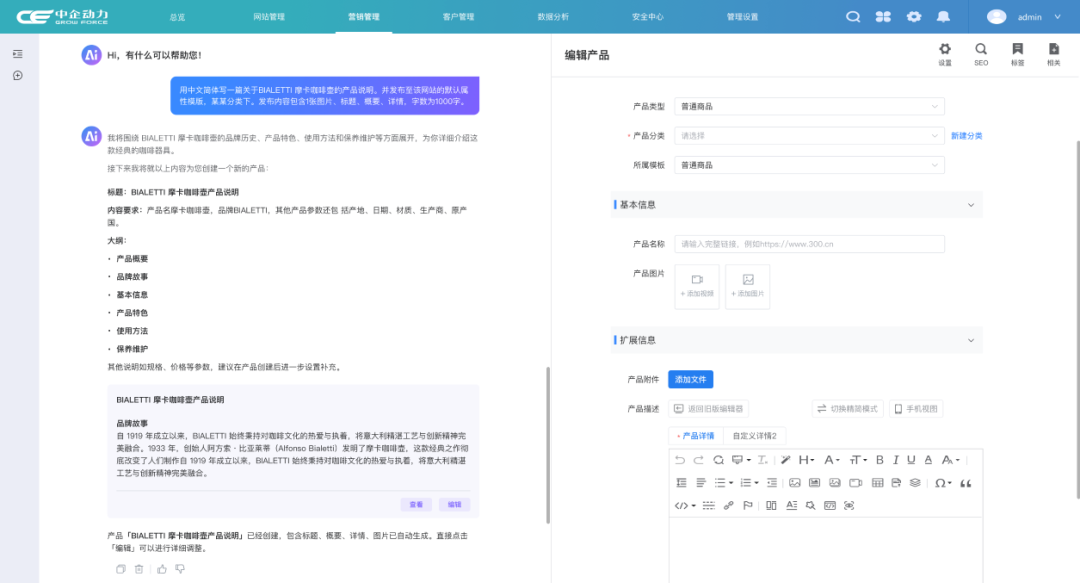Open the 总览 nav tab

[x=177, y=17]
